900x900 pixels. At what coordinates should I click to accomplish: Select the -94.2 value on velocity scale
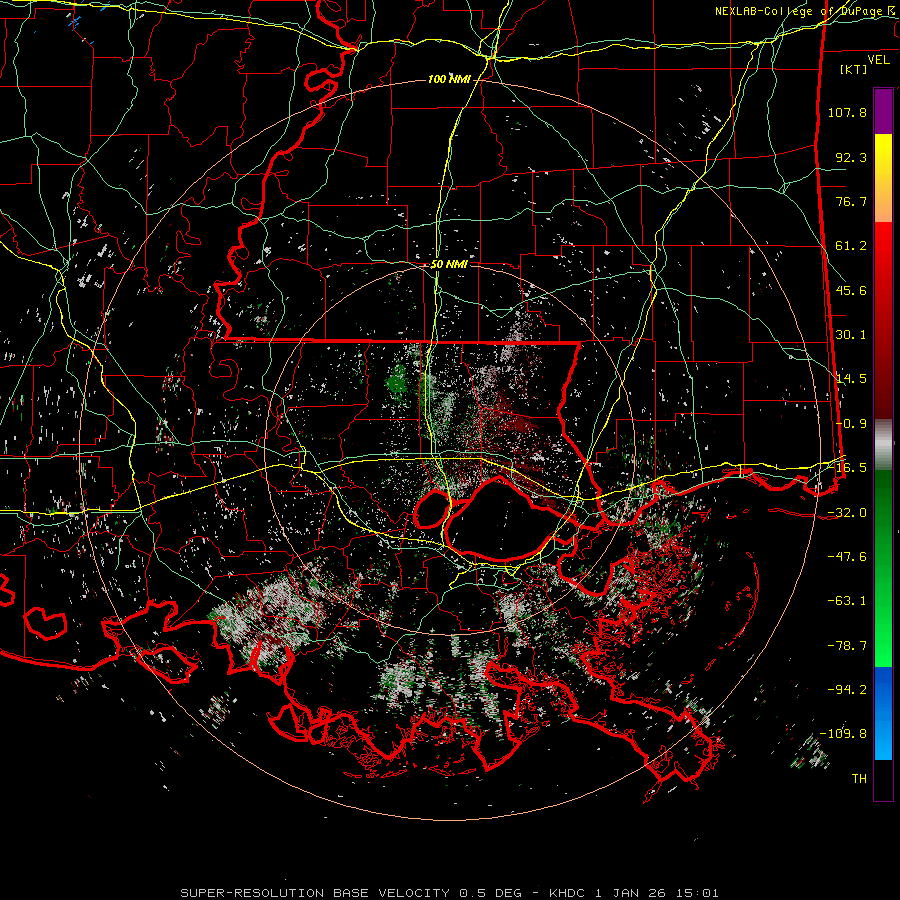847,689
